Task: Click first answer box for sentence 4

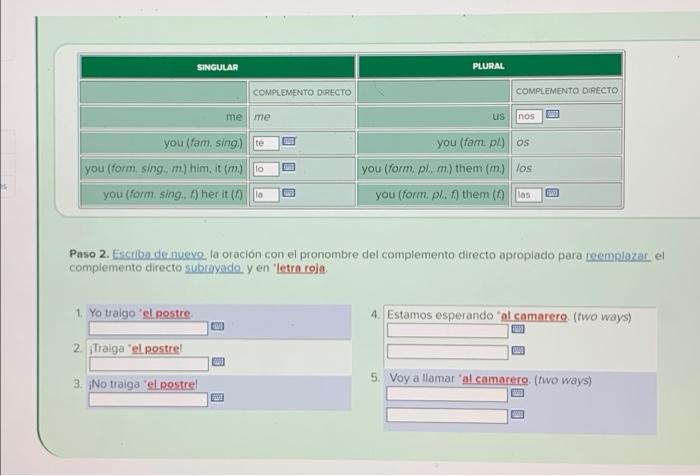Action: click(447, 330)
